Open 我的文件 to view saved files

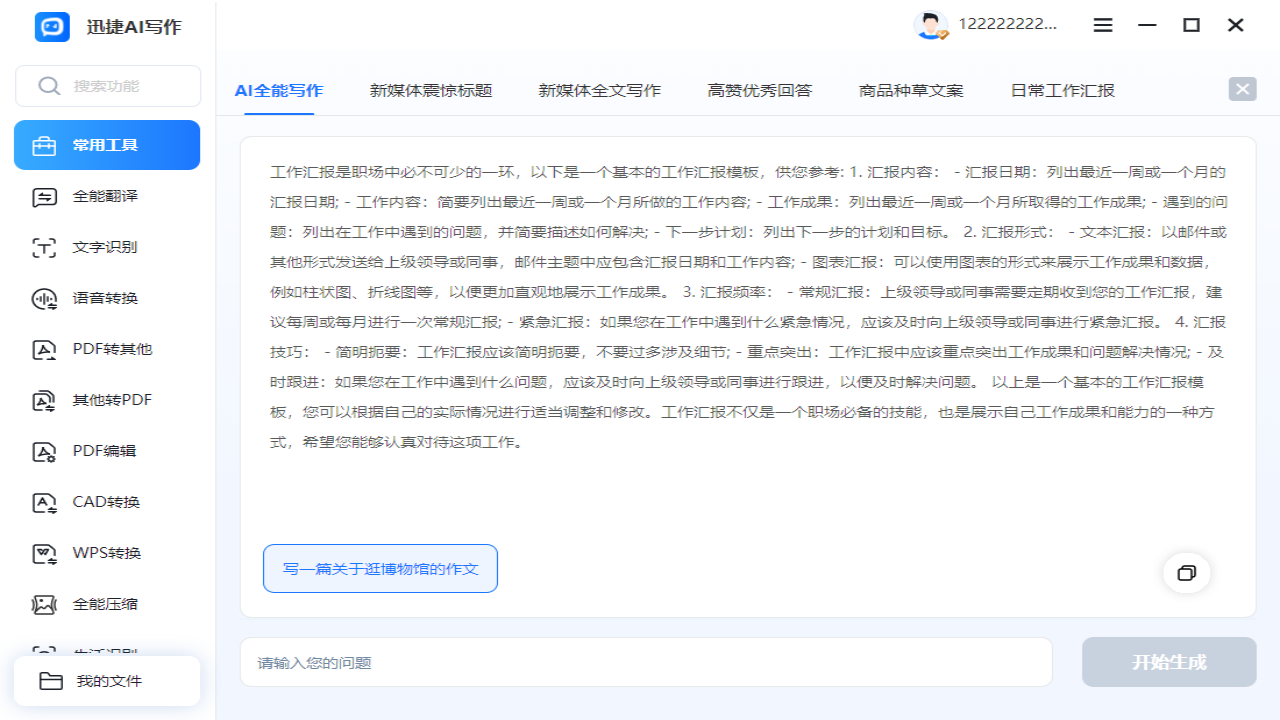pyautogui.click(x=106, y=681)
